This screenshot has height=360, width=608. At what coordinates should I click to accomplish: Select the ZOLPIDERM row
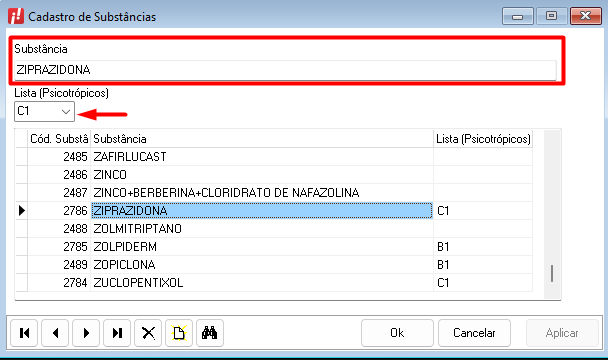coord(280,247)
